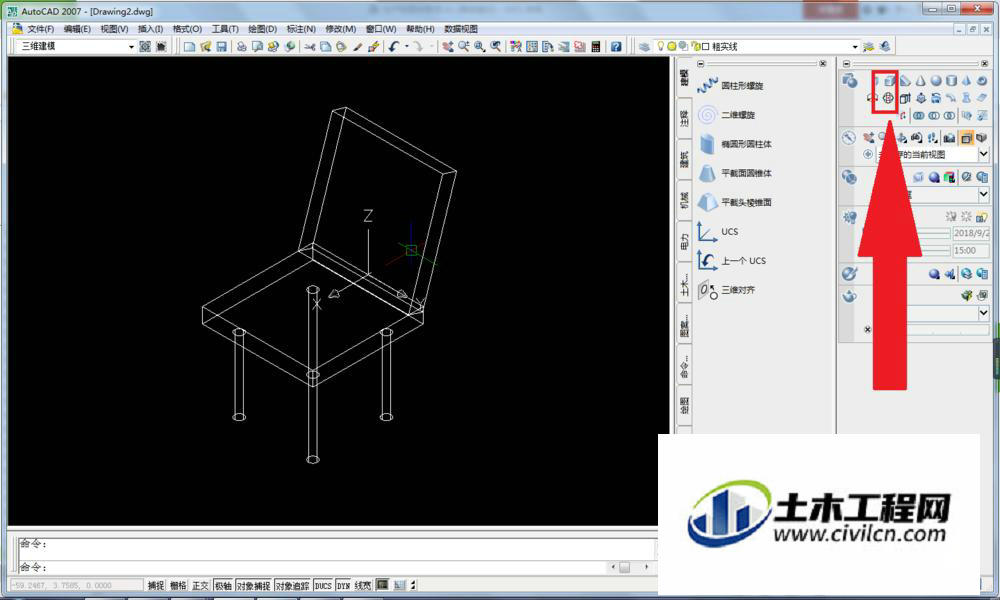
Task: Click the 3D rotate gizmo icon
Action: 888,98
